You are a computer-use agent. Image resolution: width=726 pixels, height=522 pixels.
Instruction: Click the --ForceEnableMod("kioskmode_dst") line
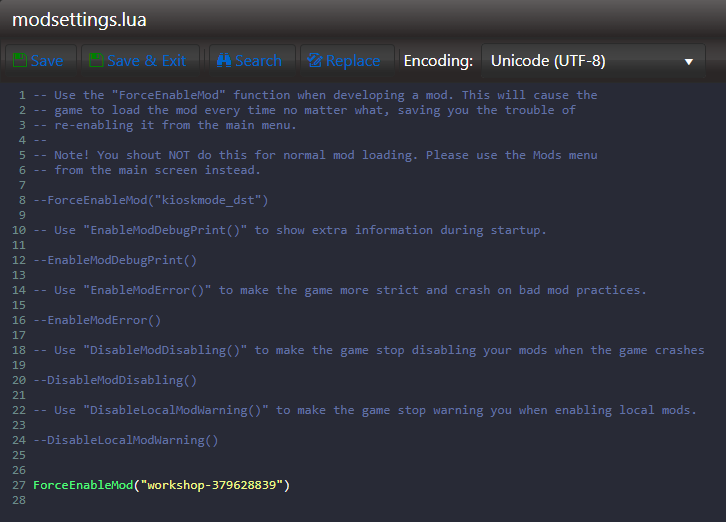[151, 200]
